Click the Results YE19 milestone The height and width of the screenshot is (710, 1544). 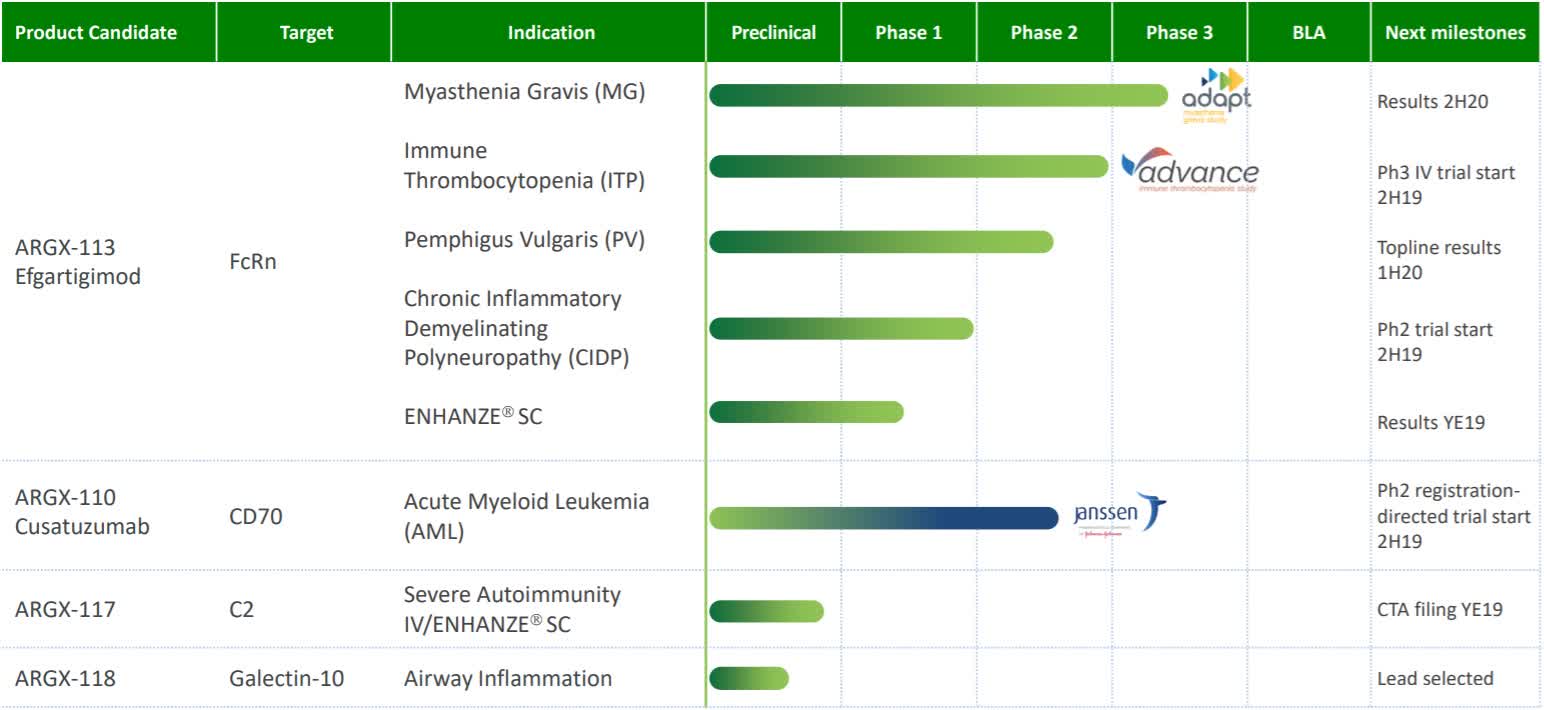click(x=1431, y=422)
